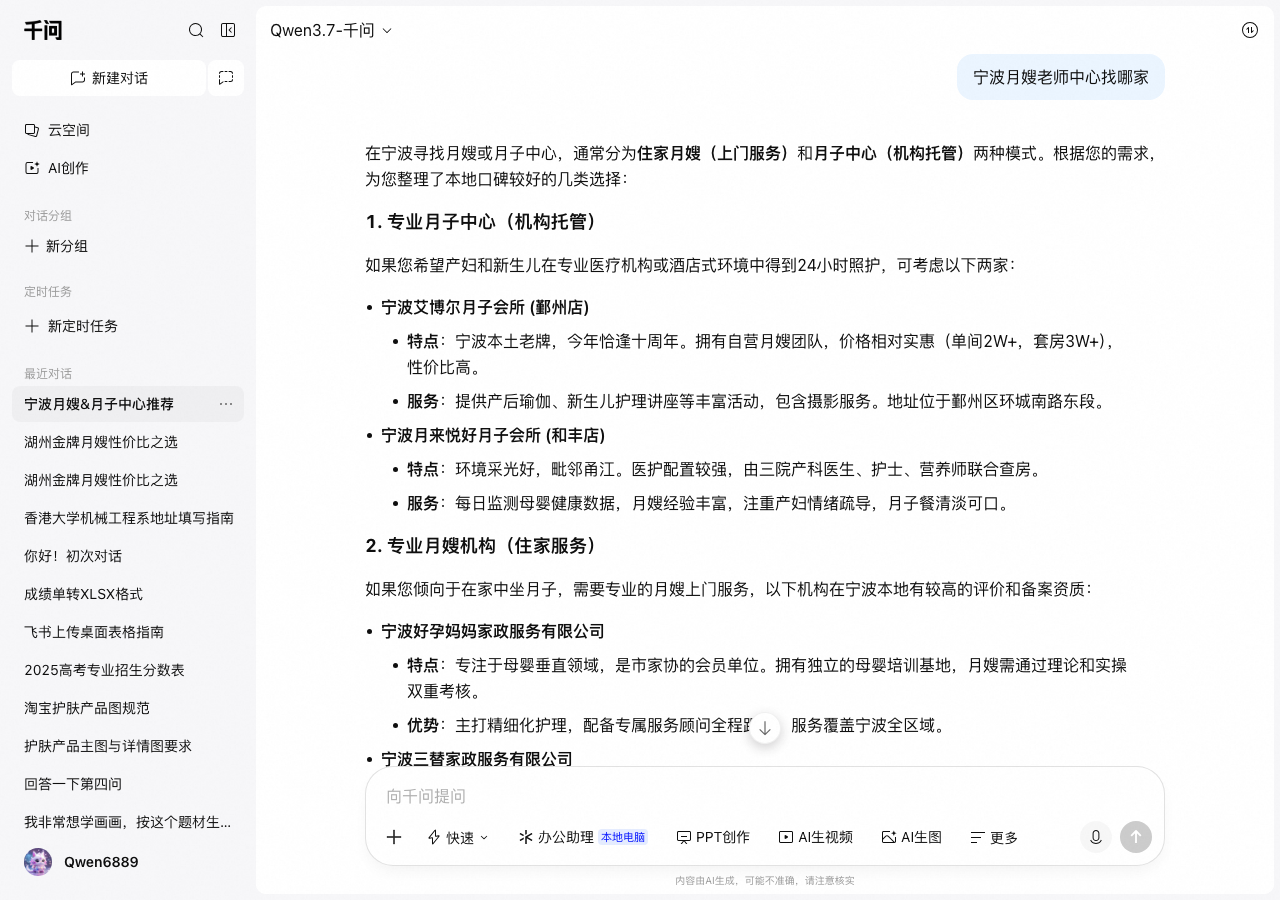Activate the microphone voice input
1280x900 pixels.
1096,837
